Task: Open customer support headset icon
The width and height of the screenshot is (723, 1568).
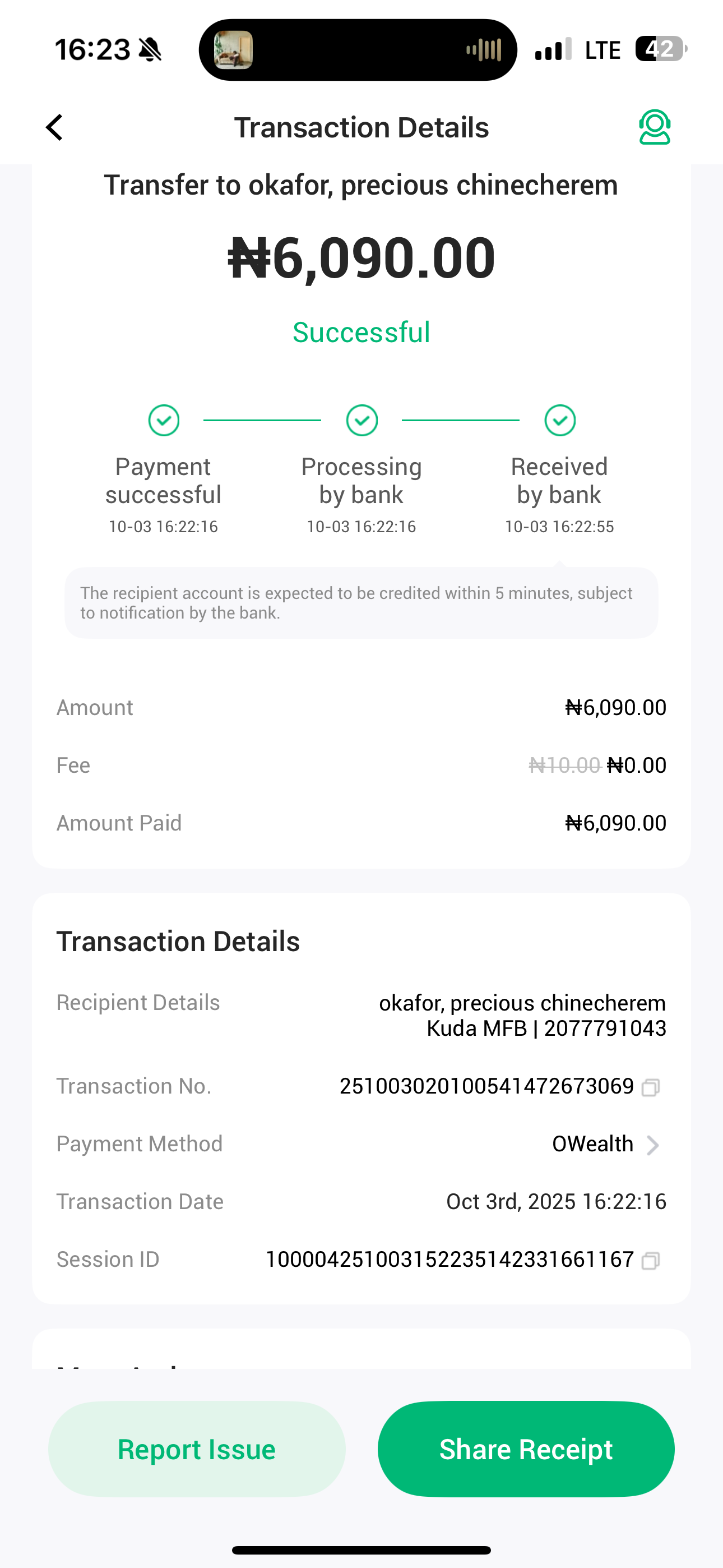Action: click(x=654, y=127)
